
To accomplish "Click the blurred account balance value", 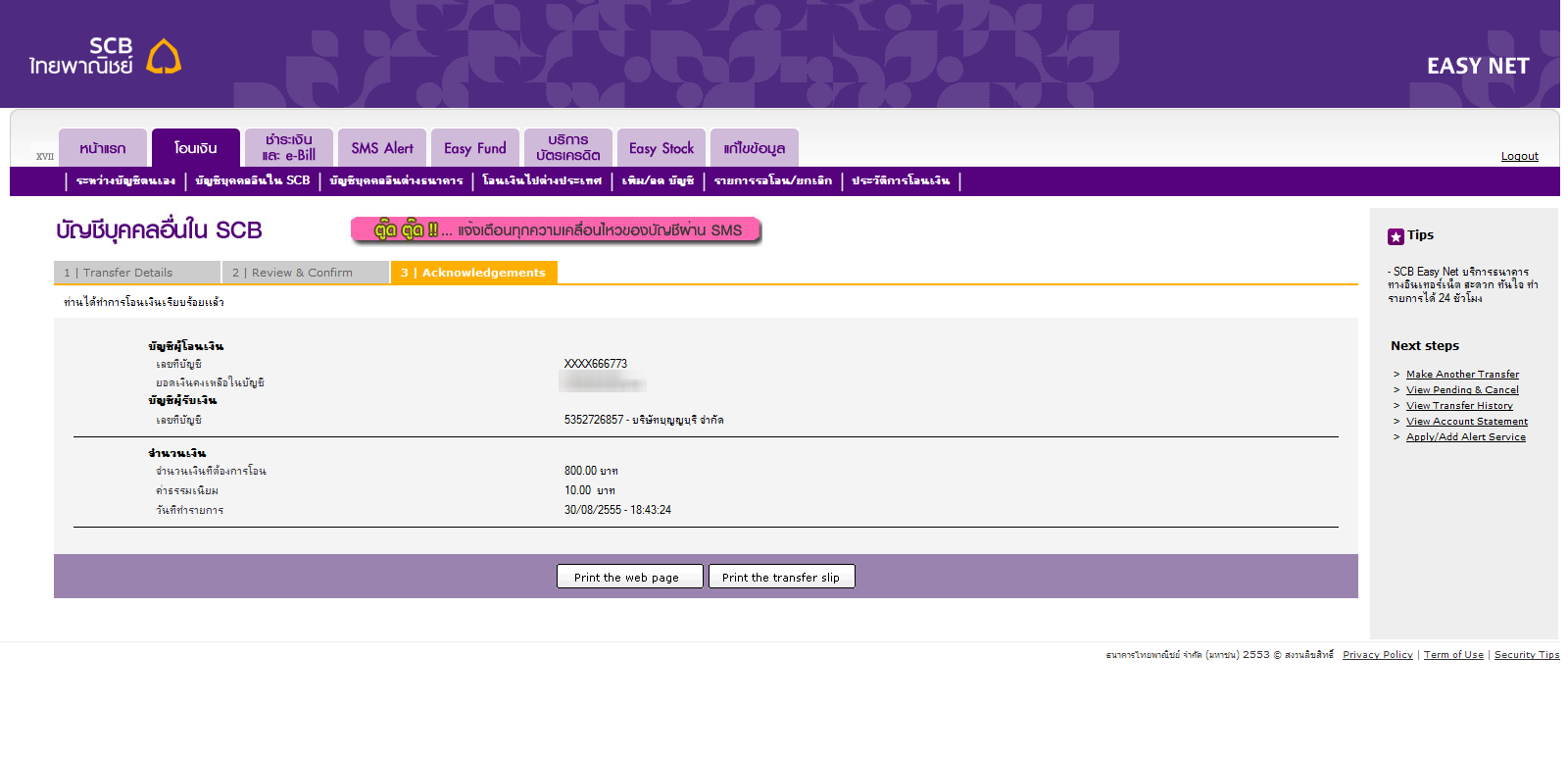I will [x=603, y=382].
